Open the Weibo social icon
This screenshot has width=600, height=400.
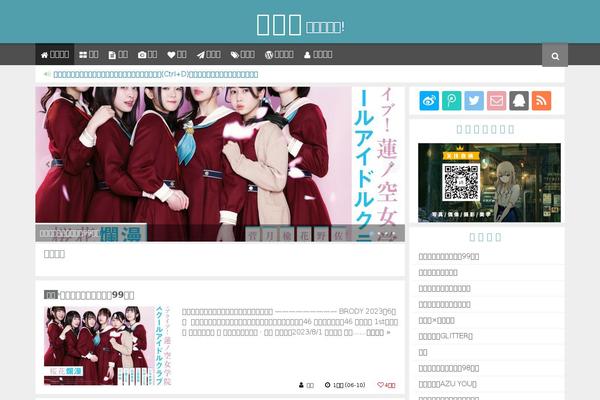(x=429, y=101)
